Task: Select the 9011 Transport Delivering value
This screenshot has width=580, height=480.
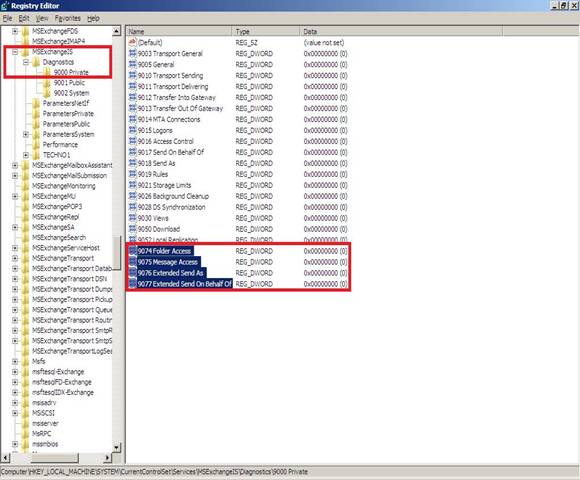Action: 173,87
